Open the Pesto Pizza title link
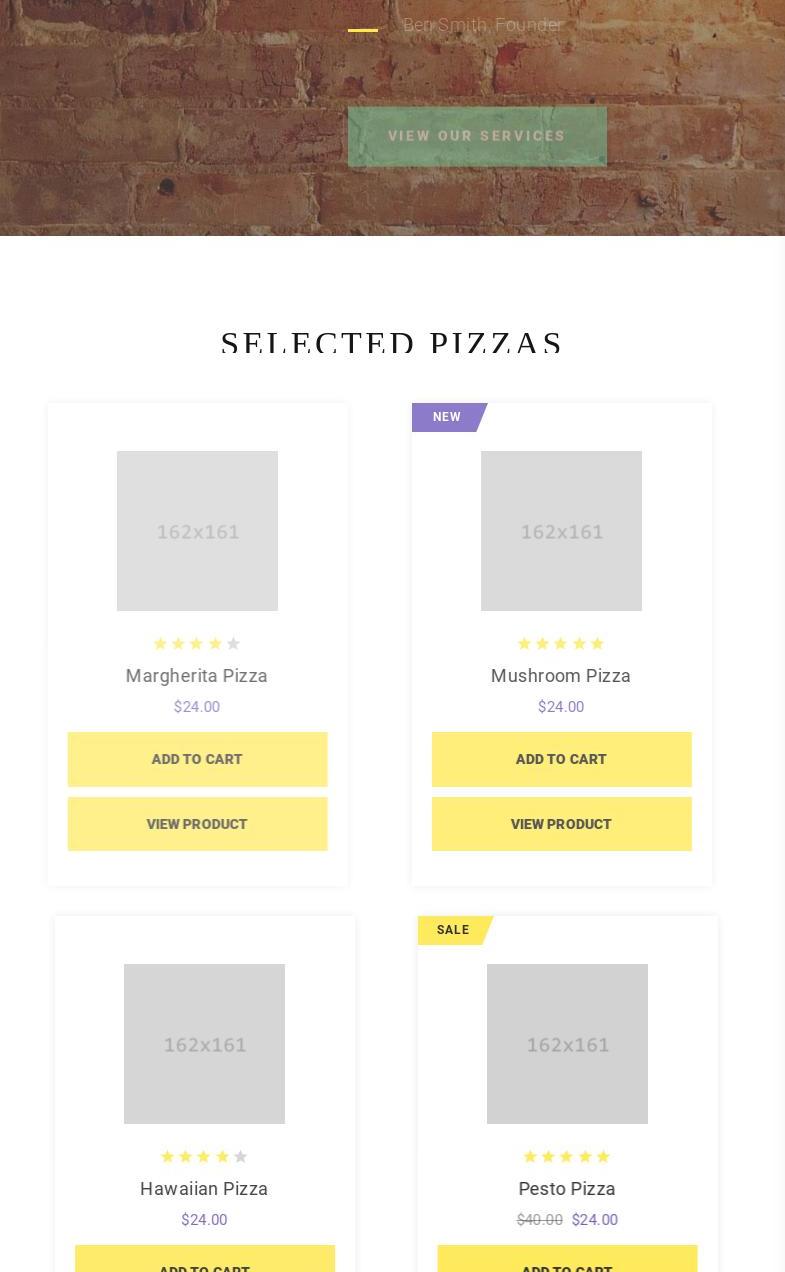This screenshot has height=1272, width=785. click(567, 1189)
